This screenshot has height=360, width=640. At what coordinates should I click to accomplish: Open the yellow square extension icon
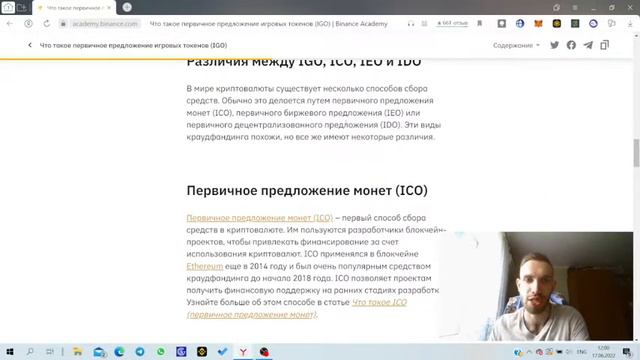(x=557, y=24)
